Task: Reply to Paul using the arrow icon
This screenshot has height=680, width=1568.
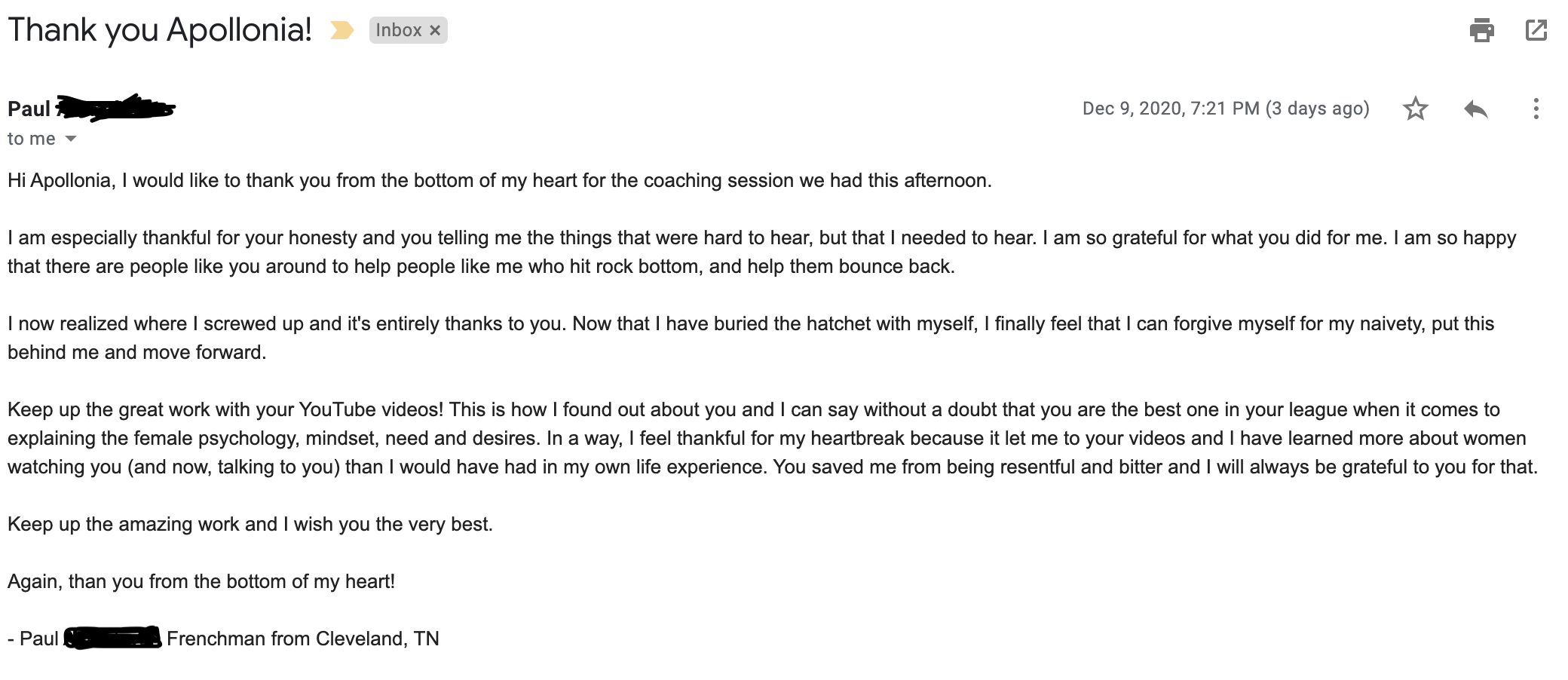Action: (x=1475, y=109)
